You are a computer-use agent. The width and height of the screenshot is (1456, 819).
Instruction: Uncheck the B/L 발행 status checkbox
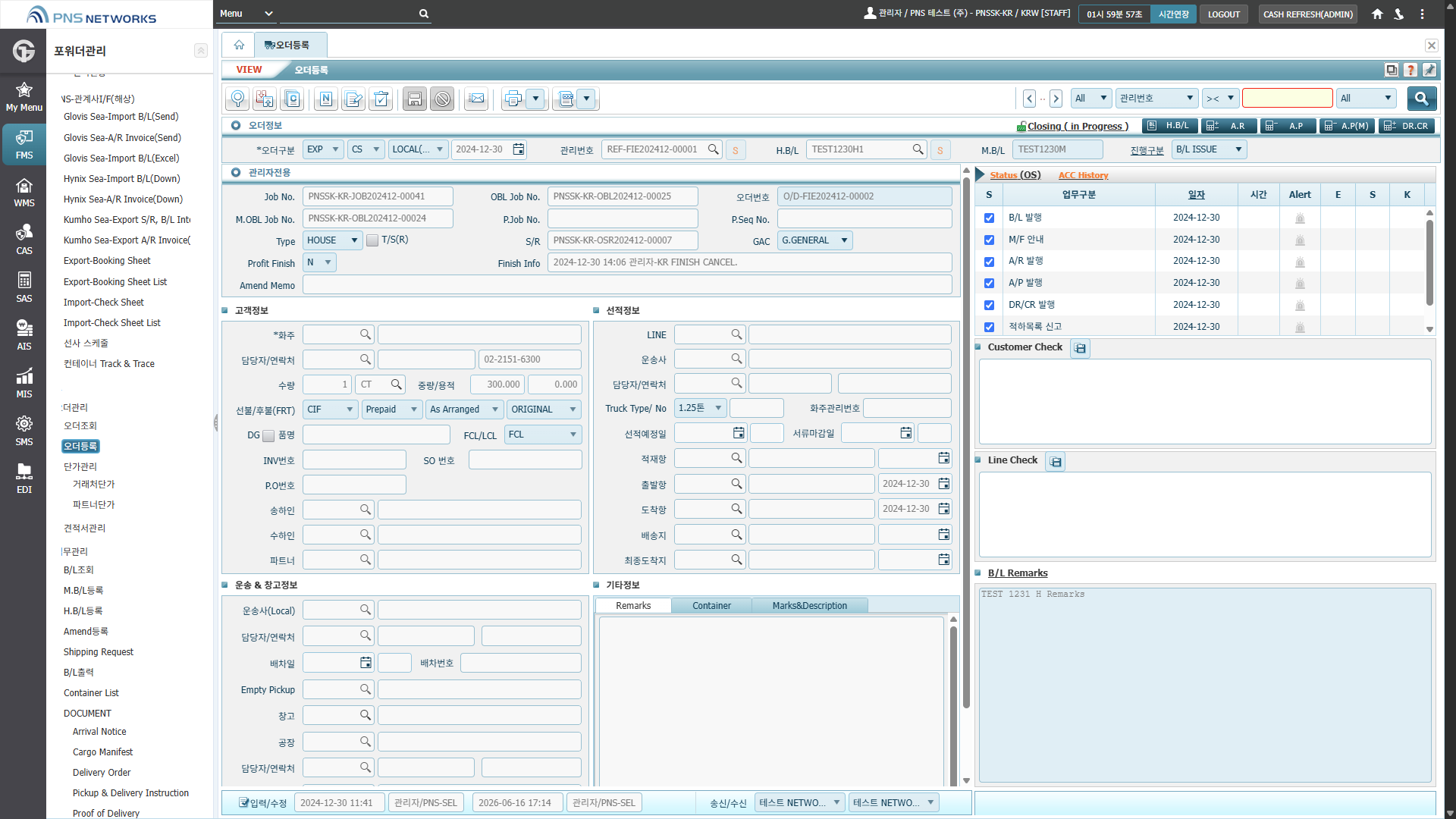coord(989,218)
